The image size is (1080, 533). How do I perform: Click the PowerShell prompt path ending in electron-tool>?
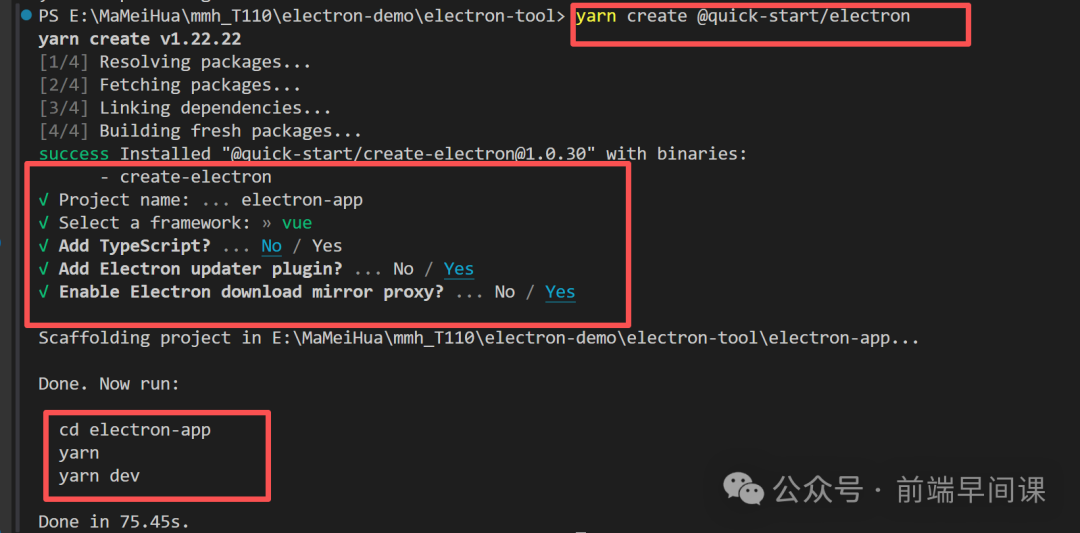(302, 16)
